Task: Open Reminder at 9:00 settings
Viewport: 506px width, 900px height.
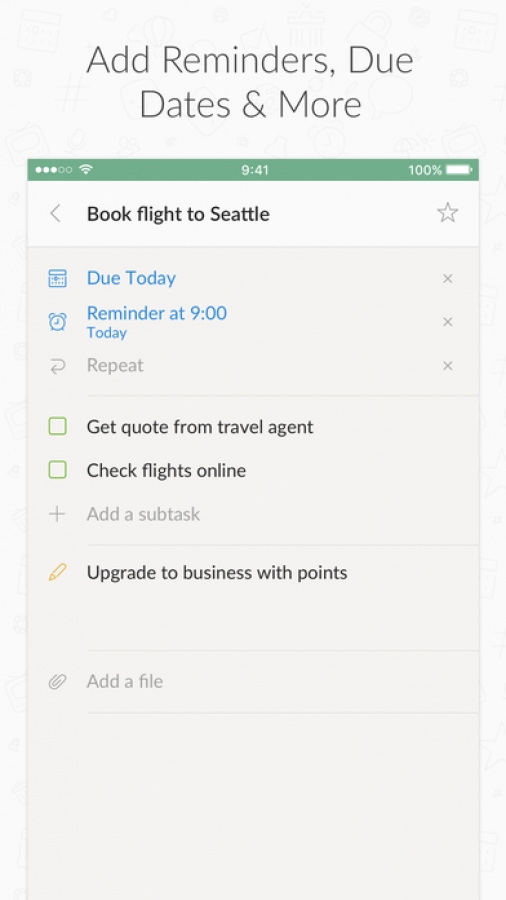Action: click(157, 321)
